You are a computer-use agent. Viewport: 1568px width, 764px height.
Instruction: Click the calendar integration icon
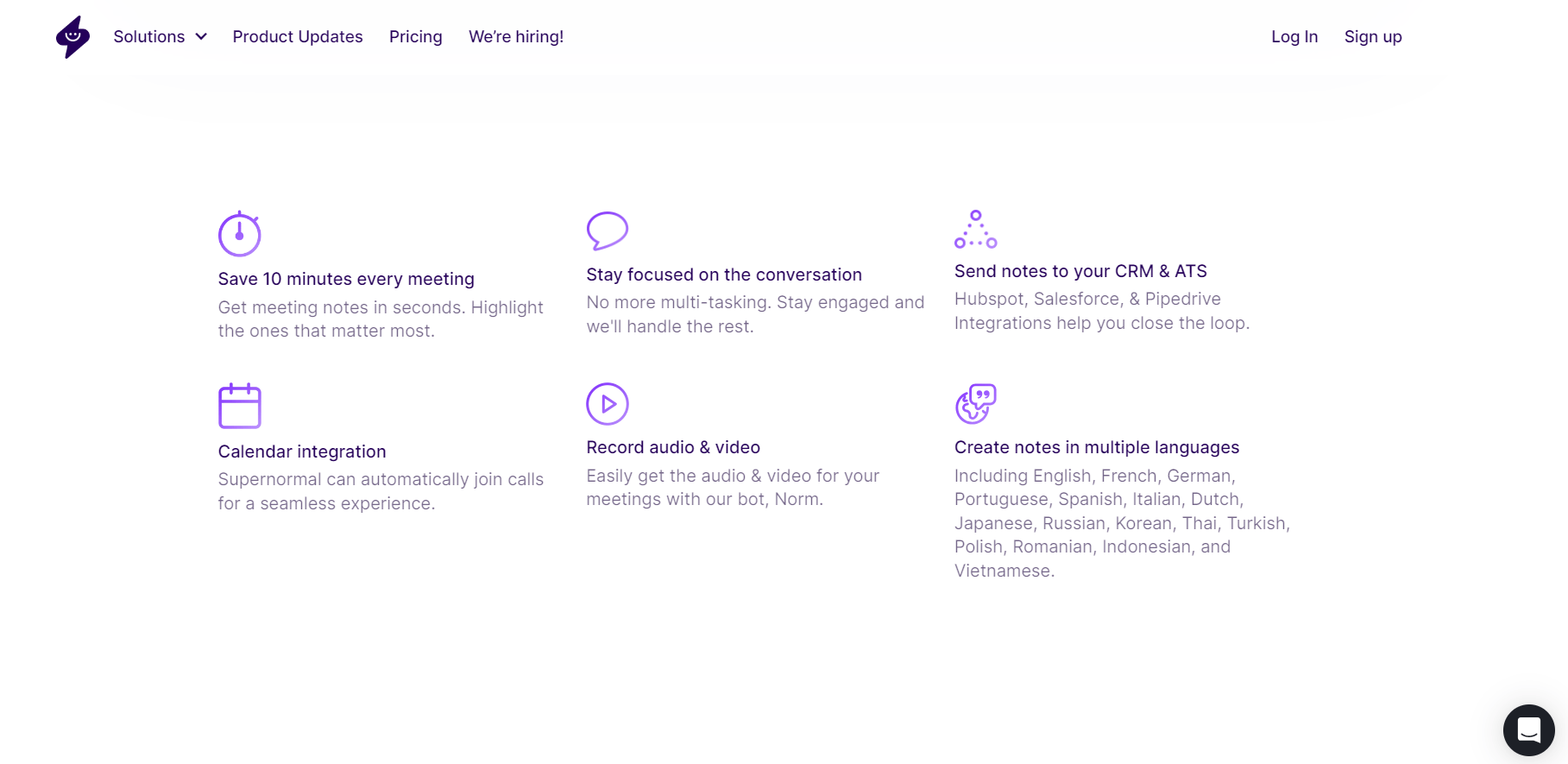pyautogui.click(x=239, y=406)
